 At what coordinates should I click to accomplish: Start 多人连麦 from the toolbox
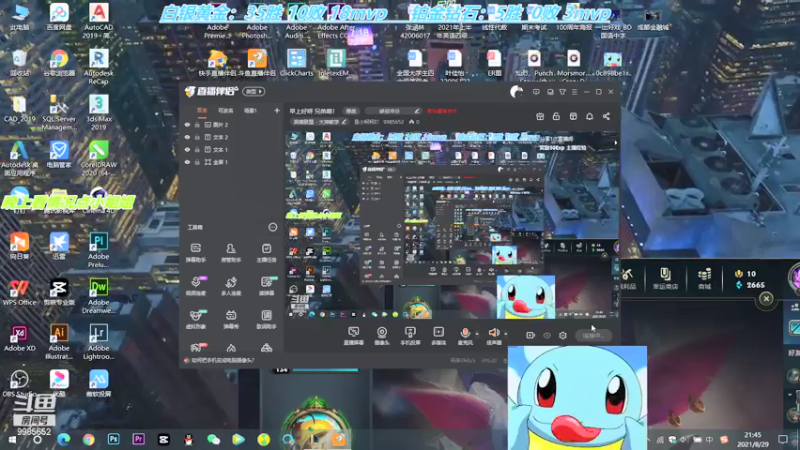[x=231, y=285]
